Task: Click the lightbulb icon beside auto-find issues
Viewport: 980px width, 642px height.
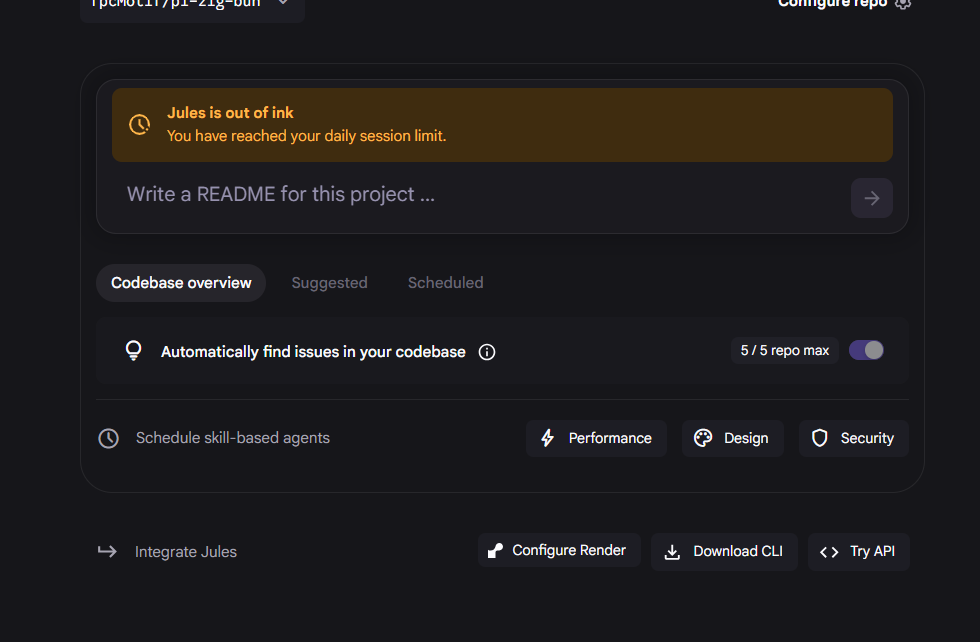Action: [x=133, y=351]
